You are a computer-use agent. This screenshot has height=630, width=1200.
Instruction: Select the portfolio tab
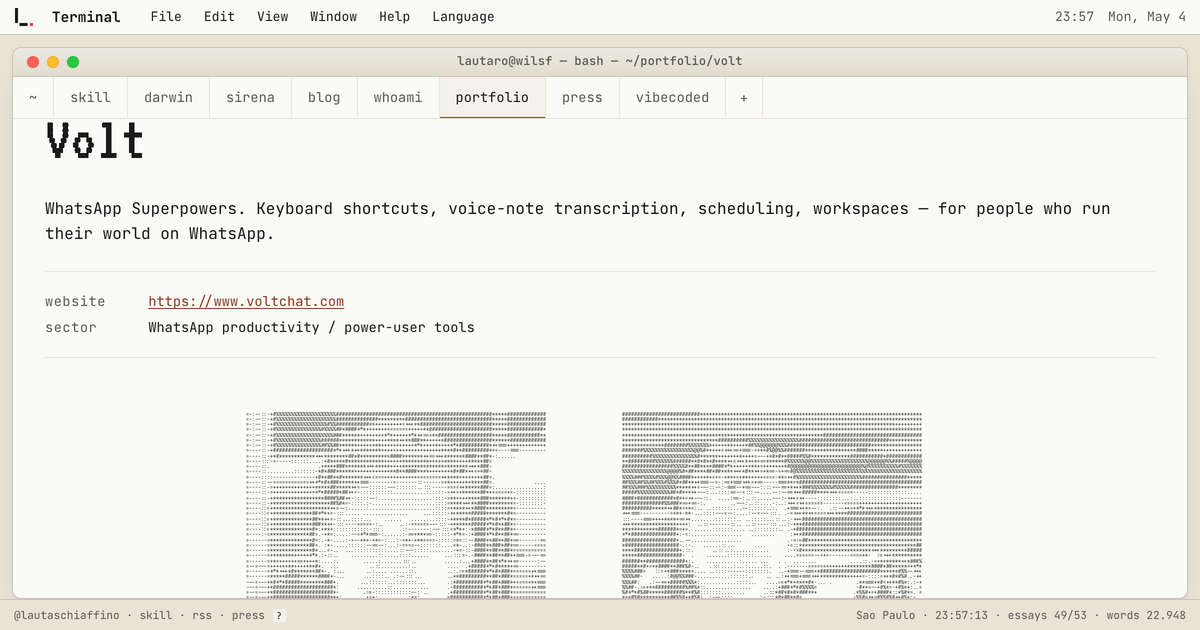click(x=492, y=98)
